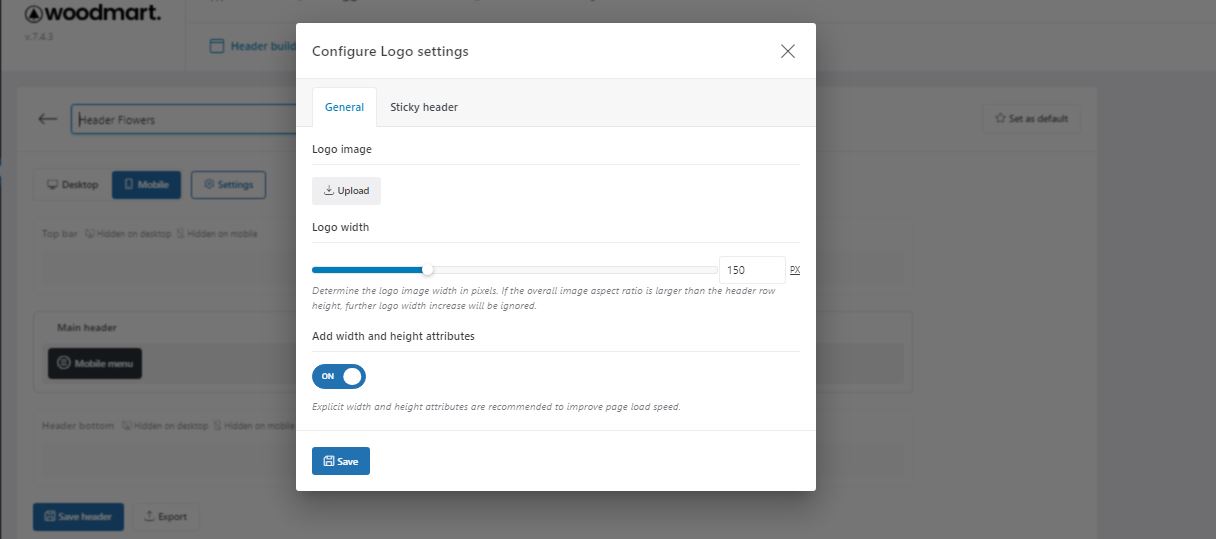Switch to Desktop view
The width and height of the screenshot is (1216, 539).
[72, 185]
